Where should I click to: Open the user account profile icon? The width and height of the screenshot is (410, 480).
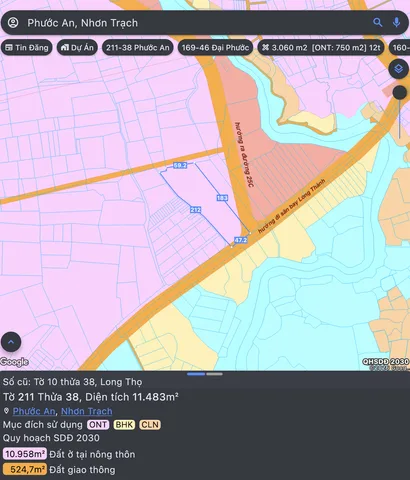pos(13,23)
